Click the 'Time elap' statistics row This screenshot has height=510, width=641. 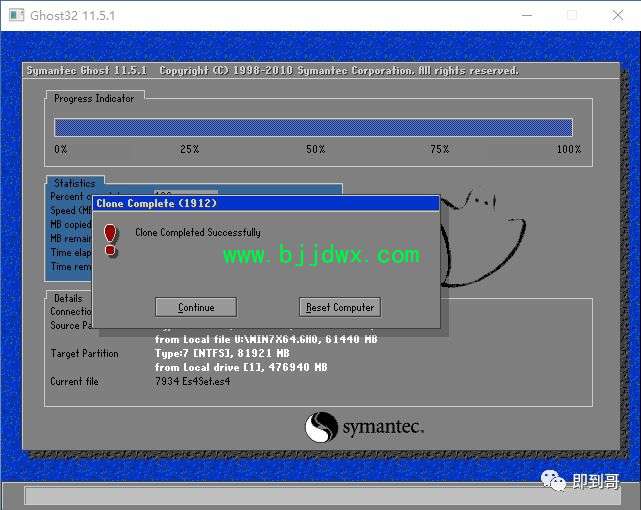pyautogui.click(x=71, y=253)
